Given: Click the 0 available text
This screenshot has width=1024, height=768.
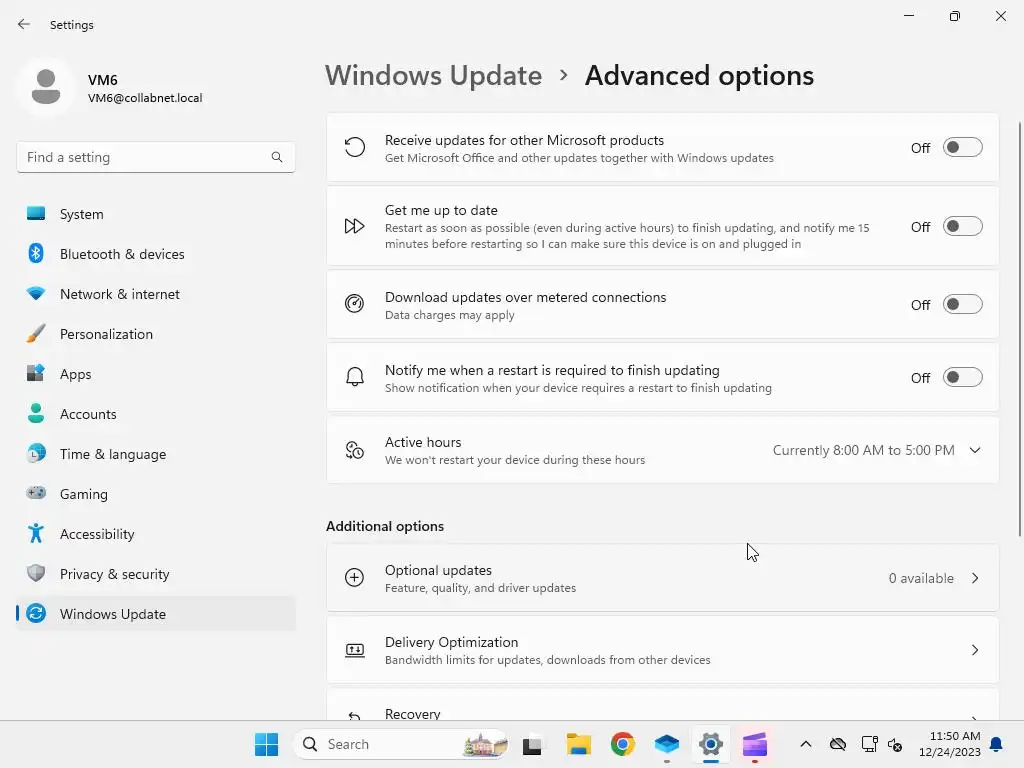Looking at the screenshot, I should pyautogui.click(x=921, y=578).
